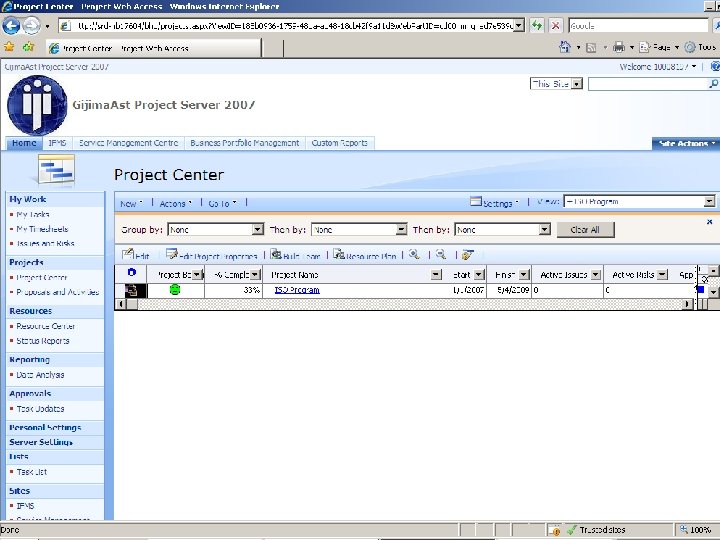Click the Zoom Out magnifier icon
This screenshot has height=540, width=720.
pyautogui.click(x=441, y=254)
